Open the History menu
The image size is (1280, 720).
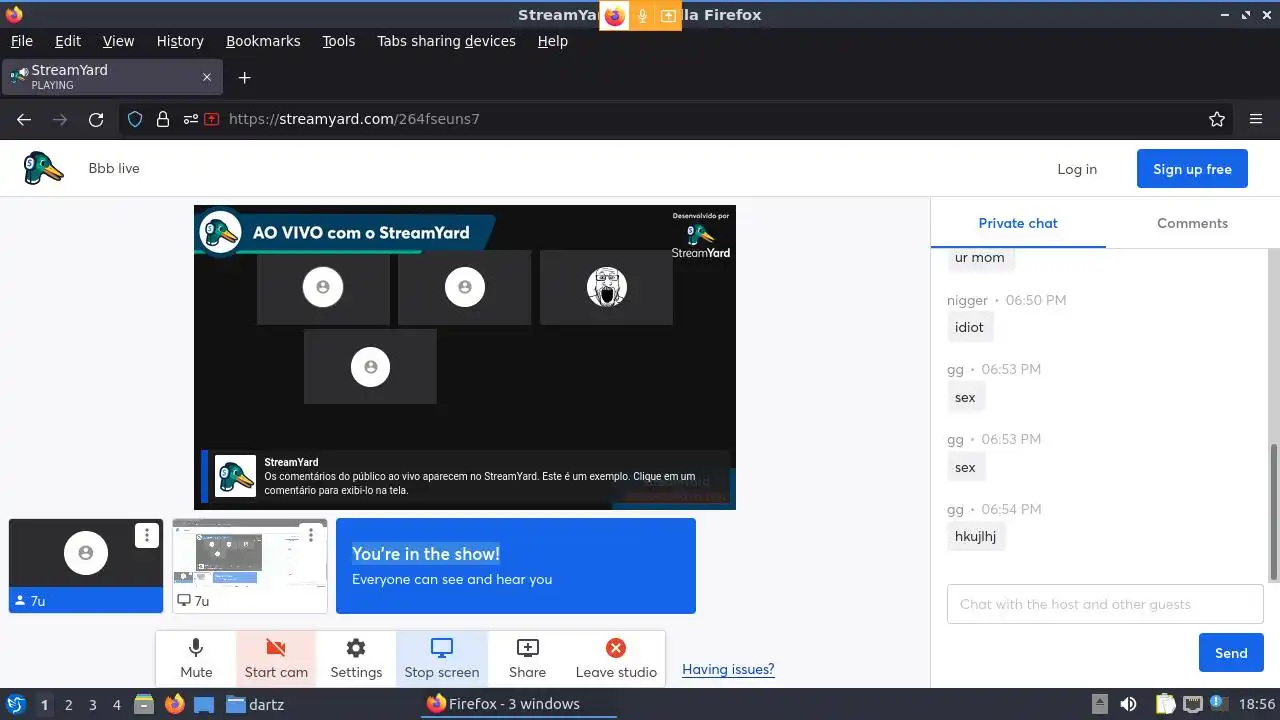[180, 41]
